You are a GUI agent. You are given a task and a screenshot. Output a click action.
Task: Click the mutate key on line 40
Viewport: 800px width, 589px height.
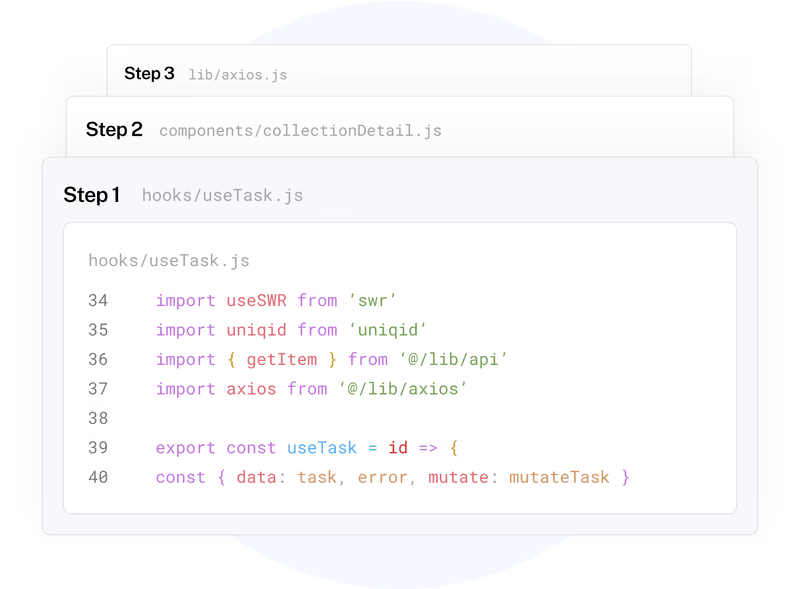point(459,477)
